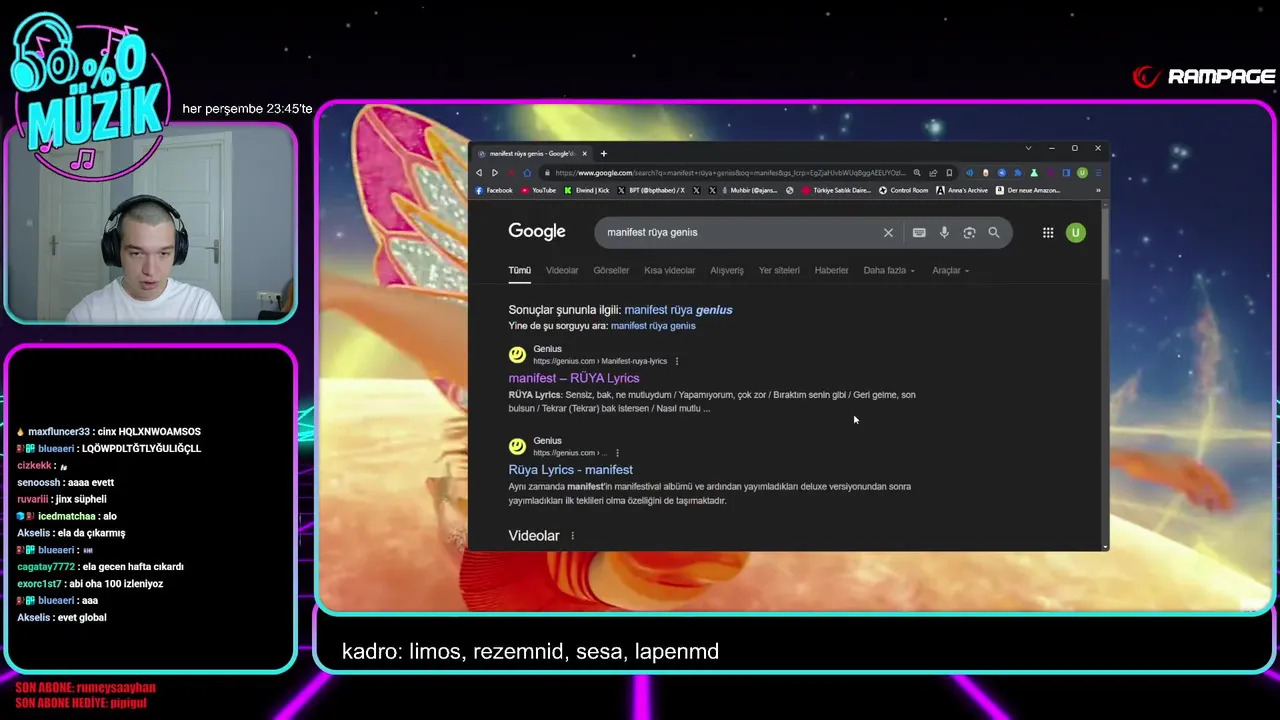Submit the search with the magnifier icon
The height and width of the screenshot is (720, 1280).
point(994,232)
